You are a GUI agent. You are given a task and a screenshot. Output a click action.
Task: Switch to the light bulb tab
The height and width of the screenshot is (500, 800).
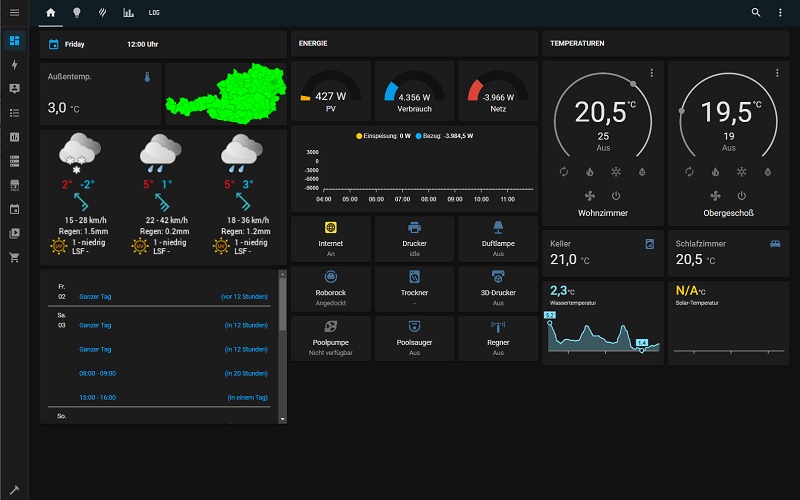pos(76,13)
